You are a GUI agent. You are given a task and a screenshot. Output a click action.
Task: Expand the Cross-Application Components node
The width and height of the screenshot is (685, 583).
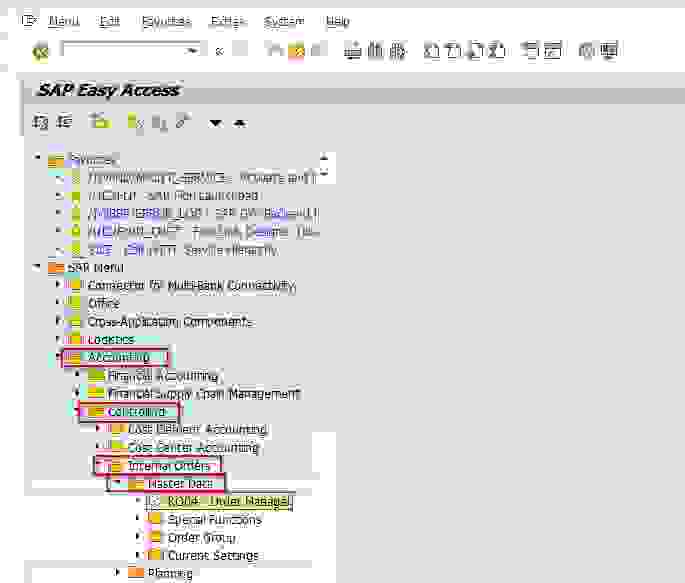tap(58, 321)
